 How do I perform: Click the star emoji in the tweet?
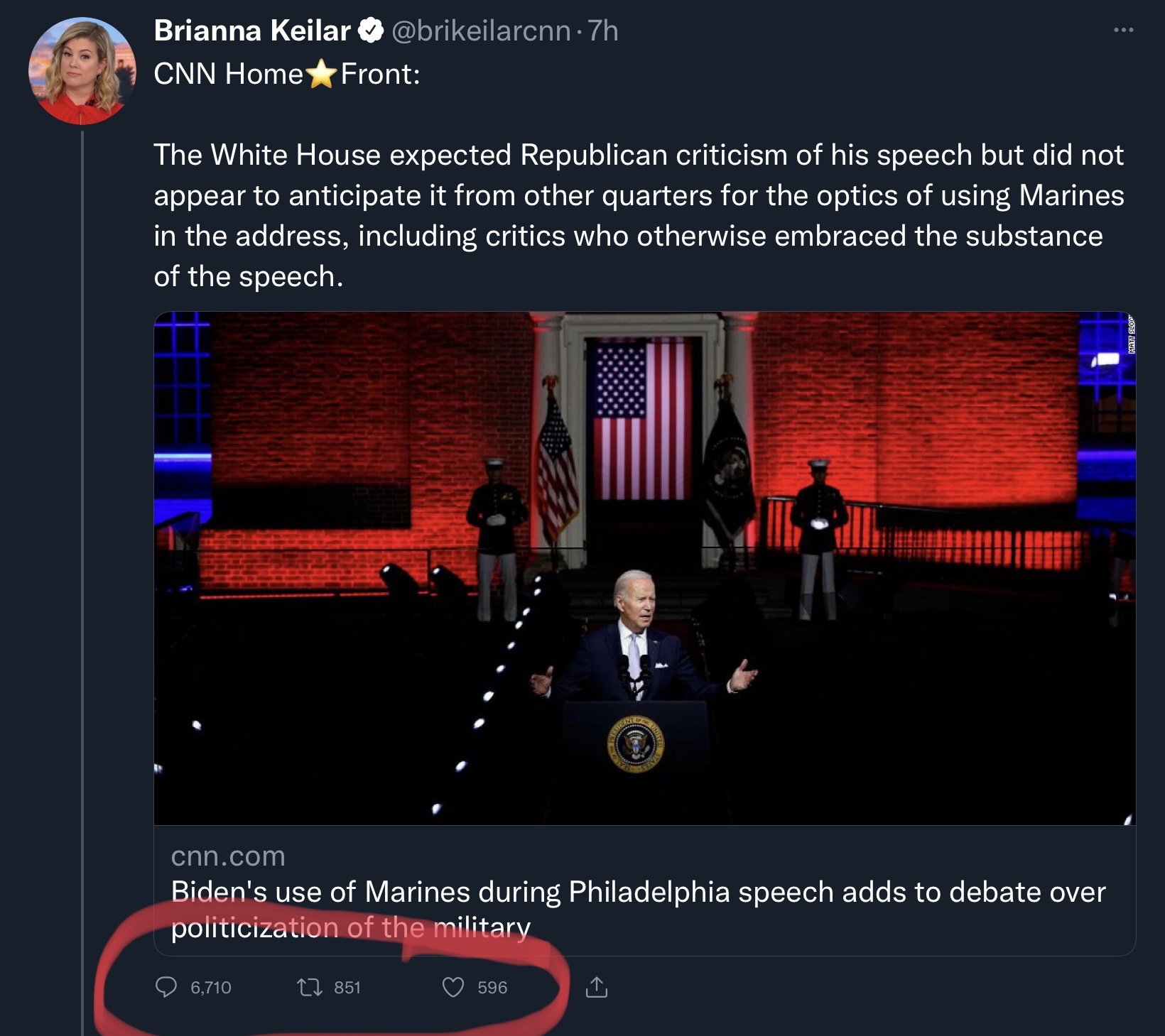pos(322,74)
